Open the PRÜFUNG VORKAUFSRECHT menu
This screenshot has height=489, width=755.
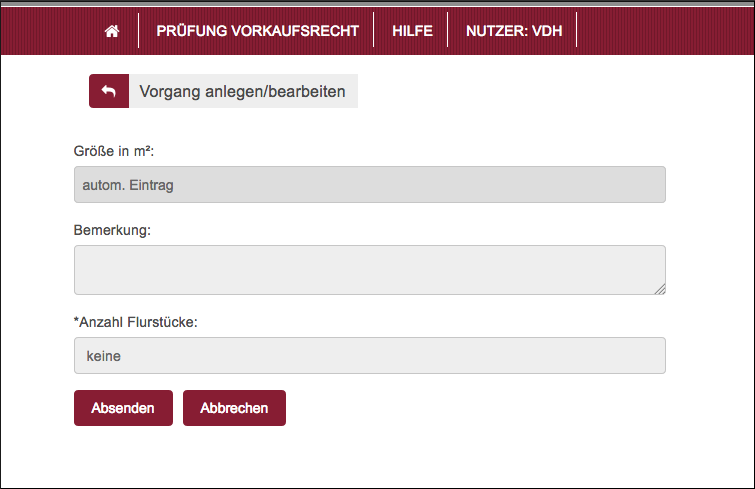click(x=257, y=31)
